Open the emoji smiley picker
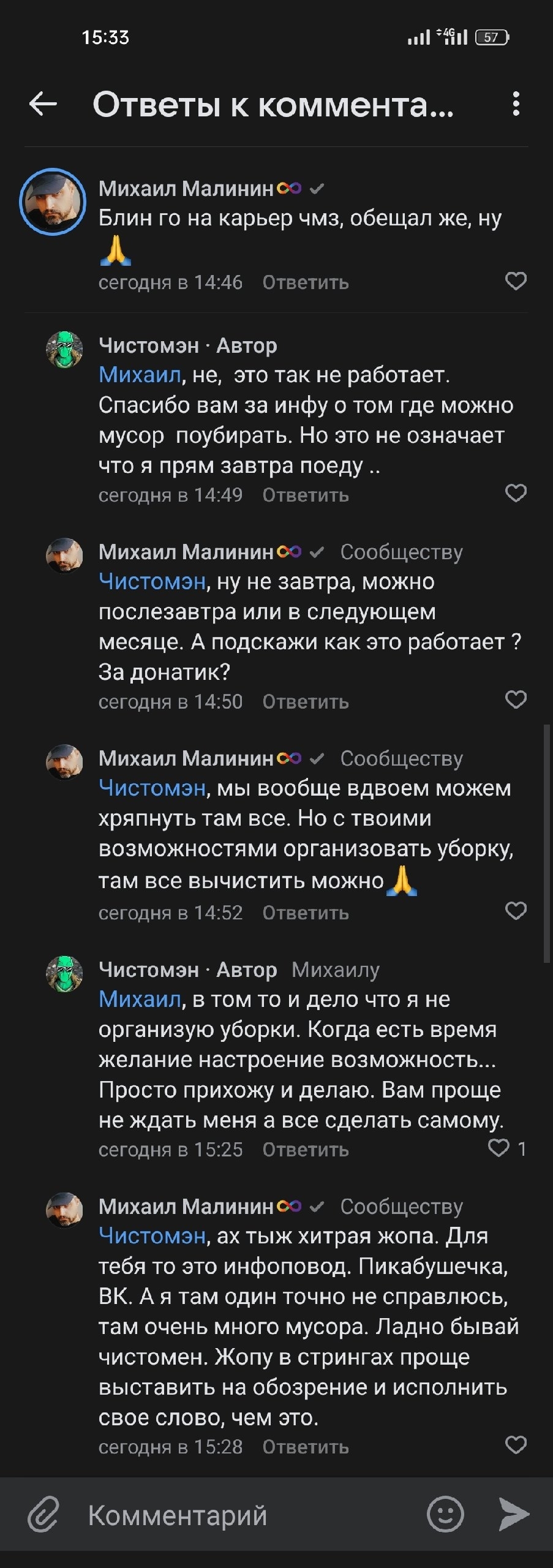This screenshot has width=553, height=1568. (445, 1515)
